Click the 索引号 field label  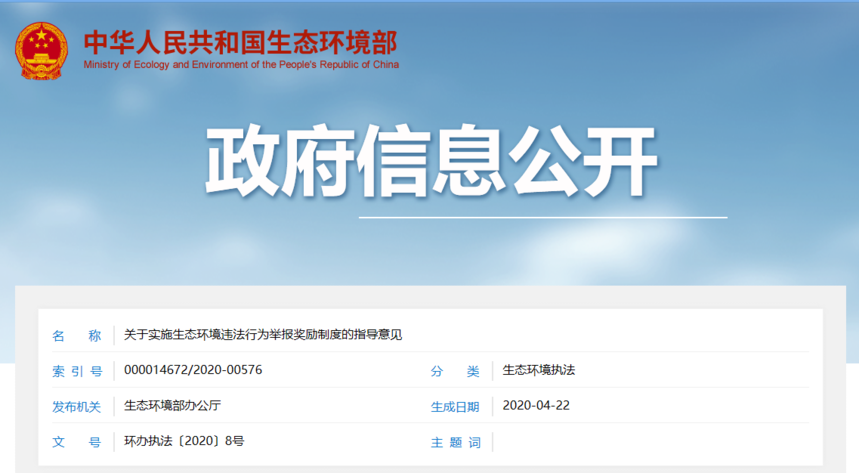point(77,371)
